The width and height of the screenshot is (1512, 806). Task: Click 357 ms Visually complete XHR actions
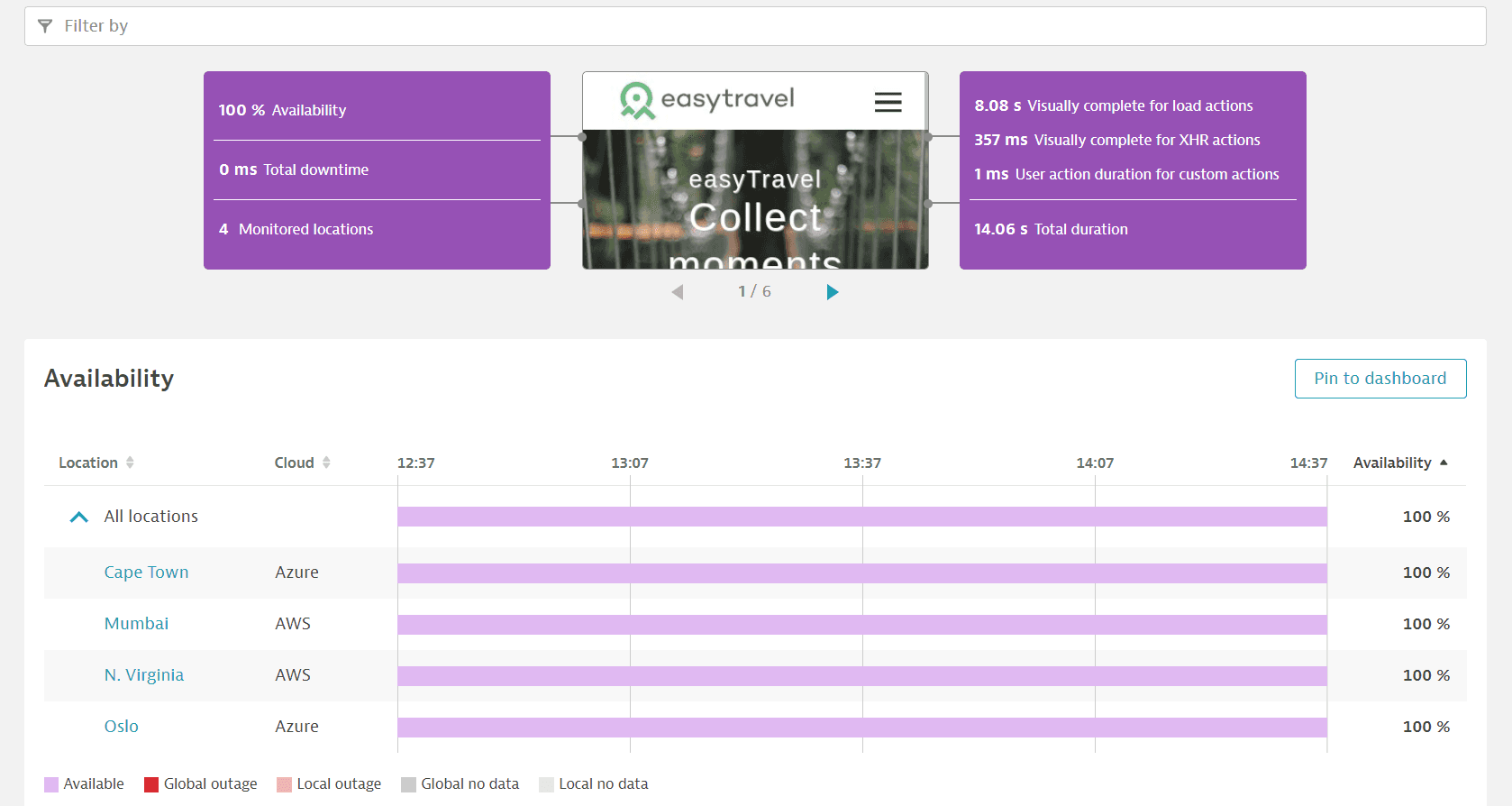pos(1117,140)
